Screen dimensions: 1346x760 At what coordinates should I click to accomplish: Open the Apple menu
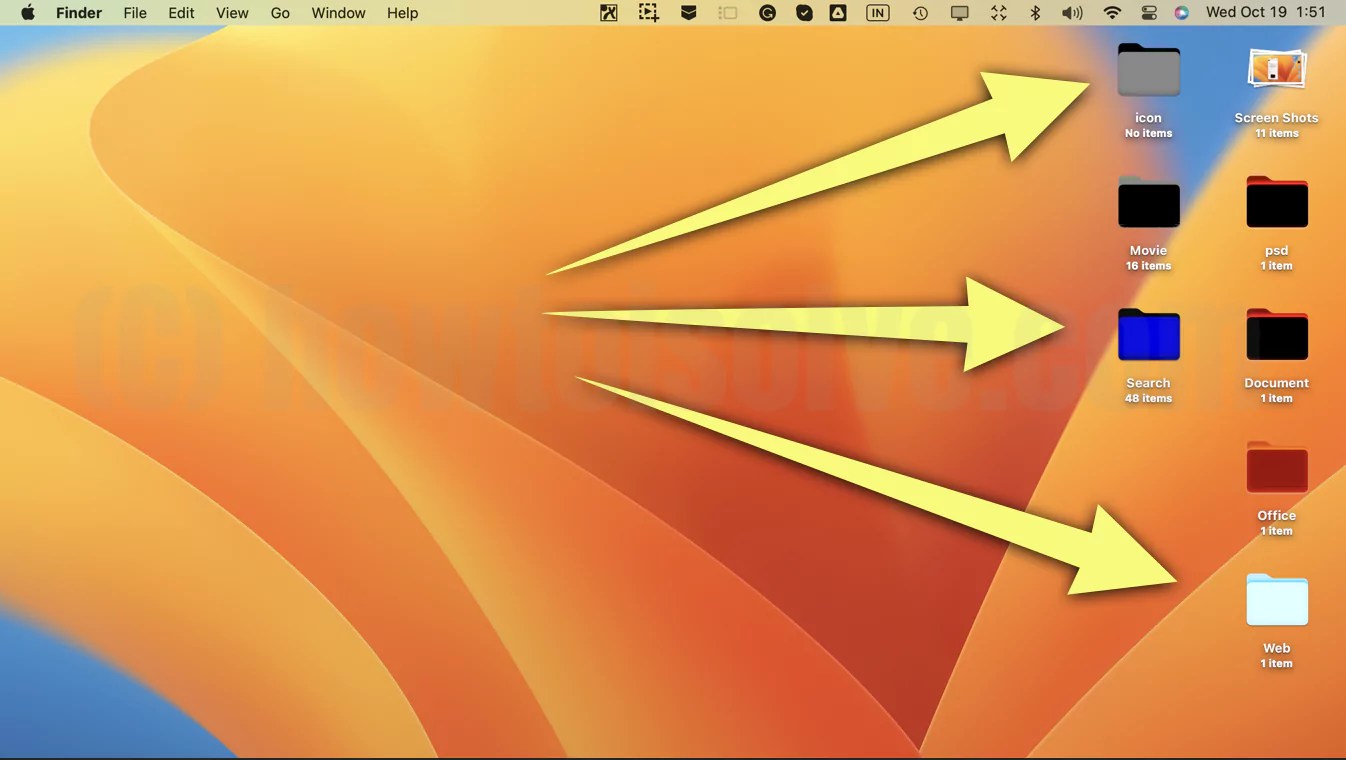tap(27, 13)
